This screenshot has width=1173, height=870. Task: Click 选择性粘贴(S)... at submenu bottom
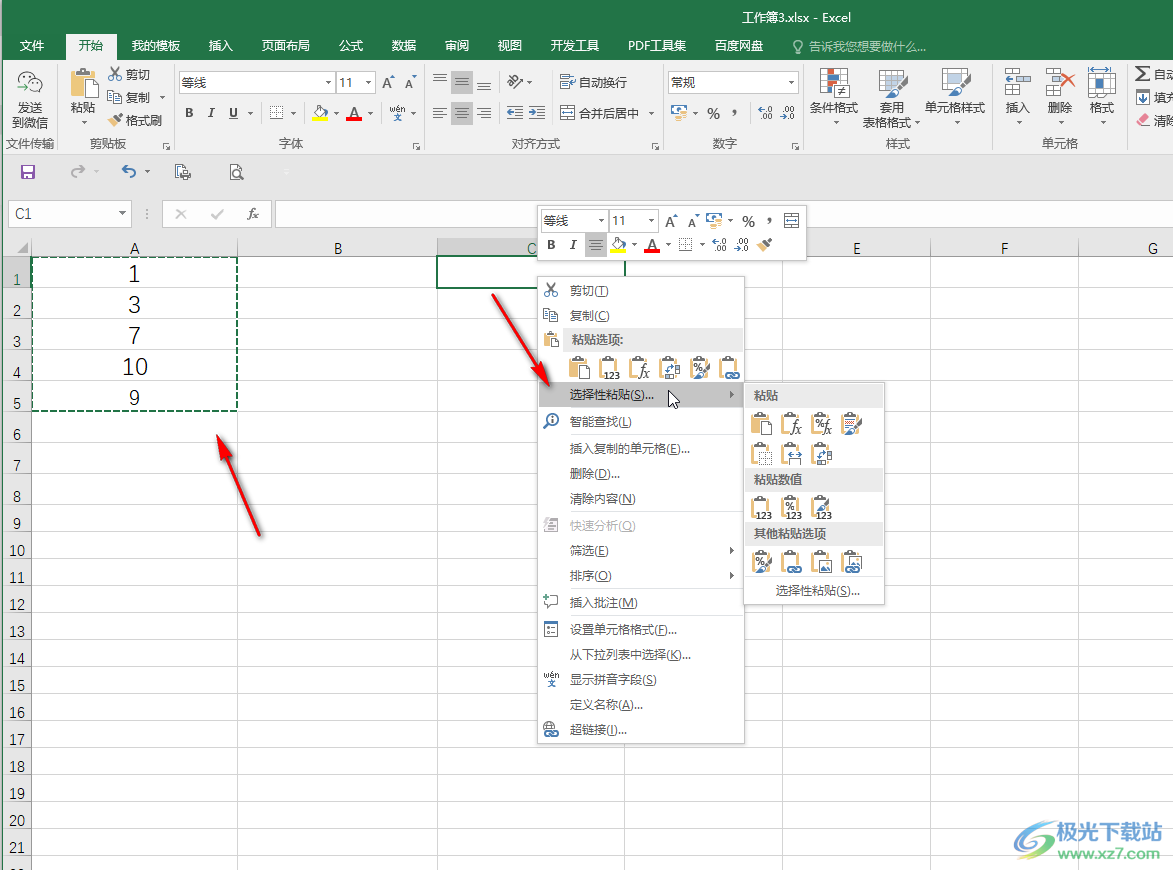tap(817, 591)
